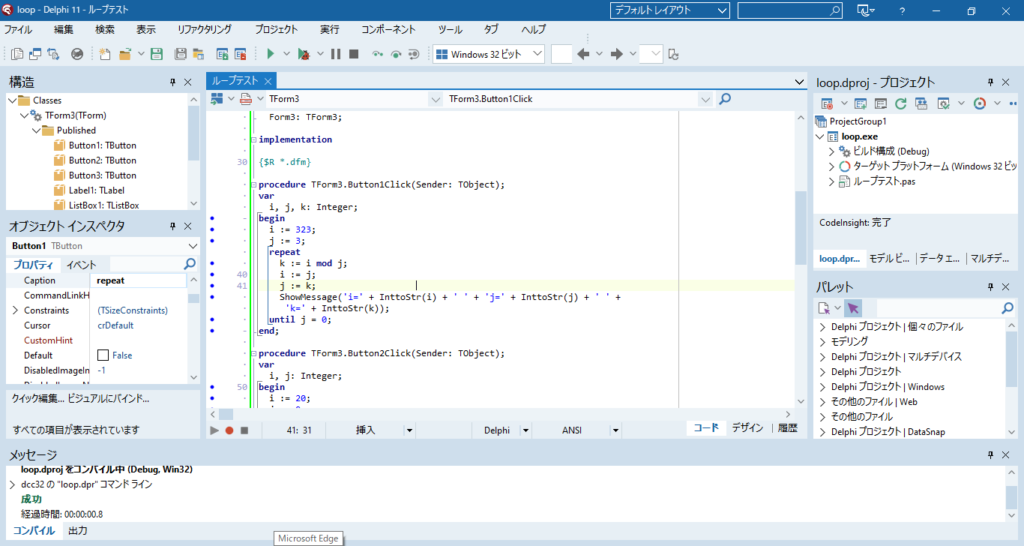The image size is (1024, 546).
Task: Open the TForm3 class combo box
Action: pyautogui.click(x=353, y=99)
